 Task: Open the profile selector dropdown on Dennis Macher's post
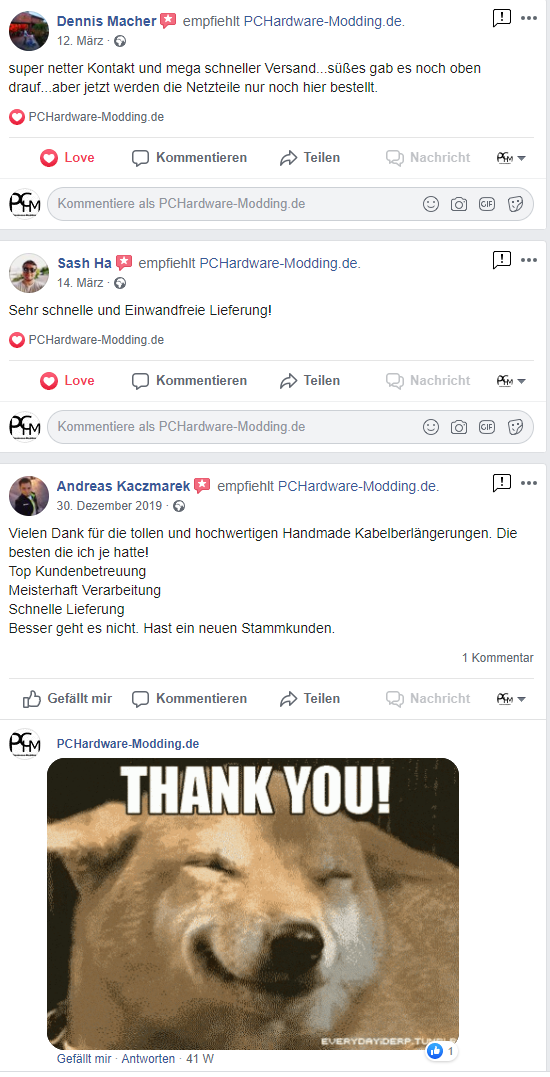(511, 158)
